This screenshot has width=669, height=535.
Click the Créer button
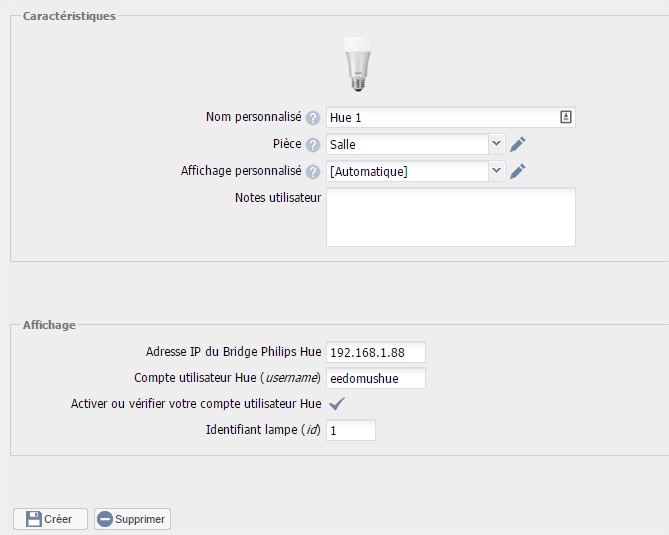pyautogui.click(x=50, y=519)
